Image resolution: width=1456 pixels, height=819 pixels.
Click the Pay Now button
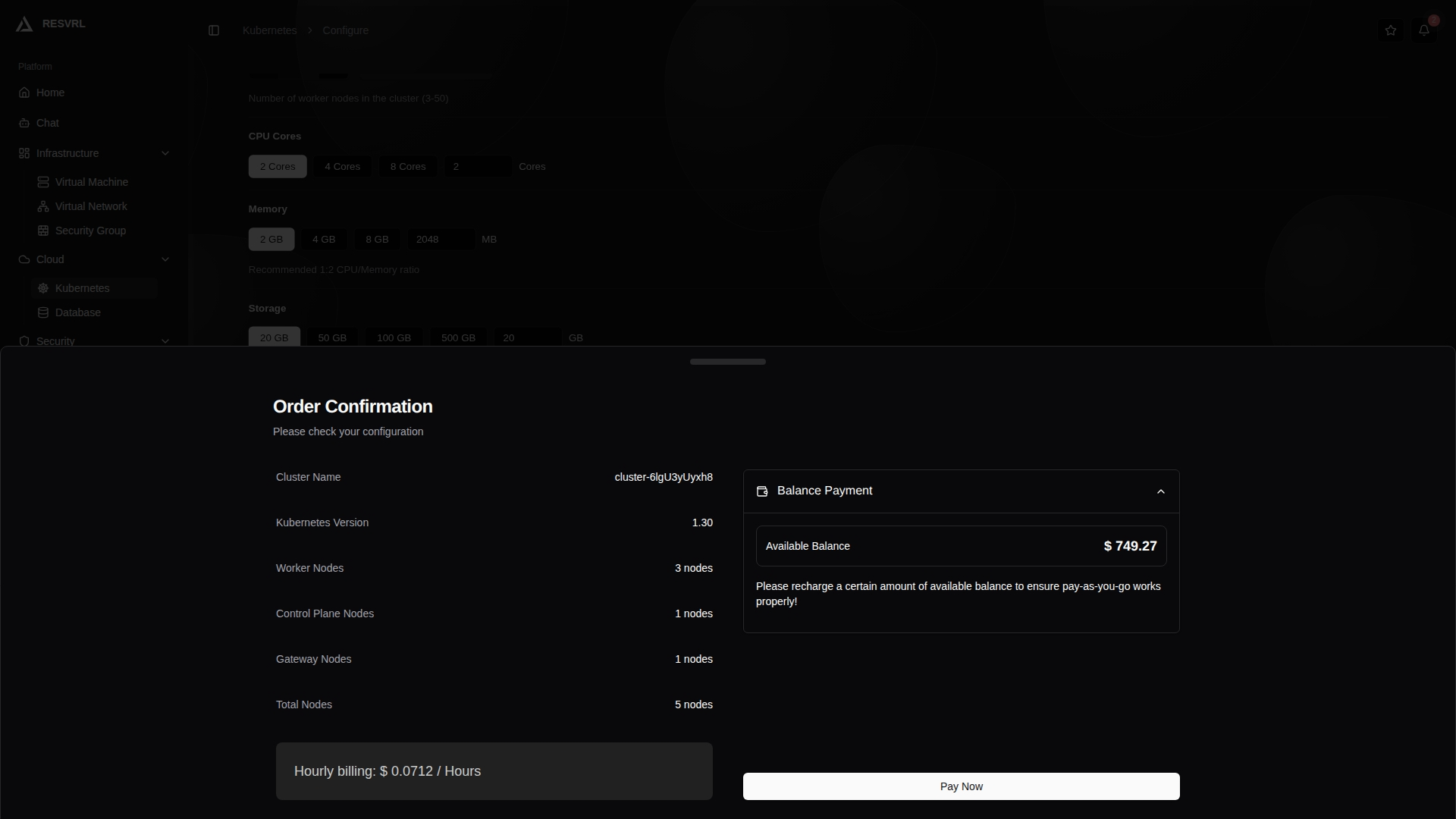962,786
